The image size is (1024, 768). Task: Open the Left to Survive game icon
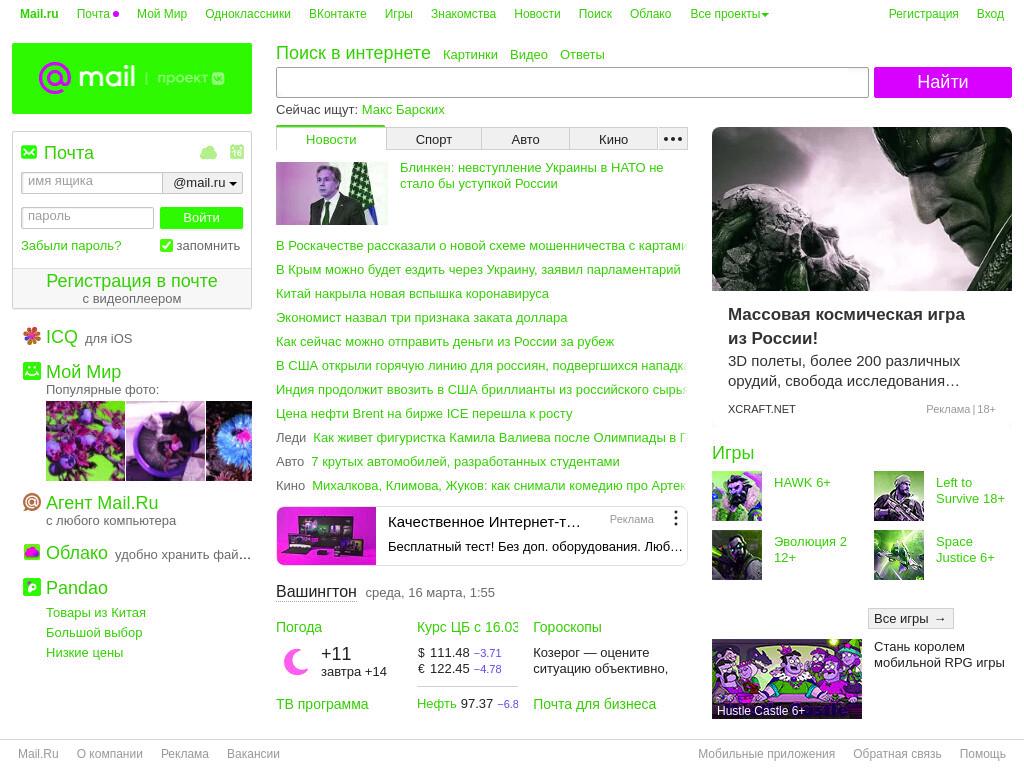click(x=899, y=496)
